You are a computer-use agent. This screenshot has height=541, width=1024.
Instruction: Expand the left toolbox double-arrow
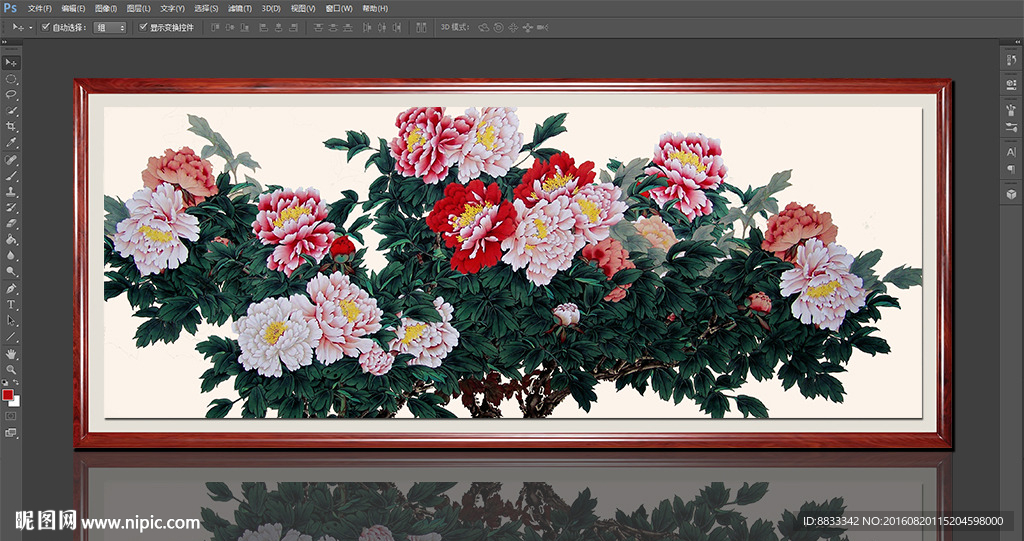coord(4,42)
